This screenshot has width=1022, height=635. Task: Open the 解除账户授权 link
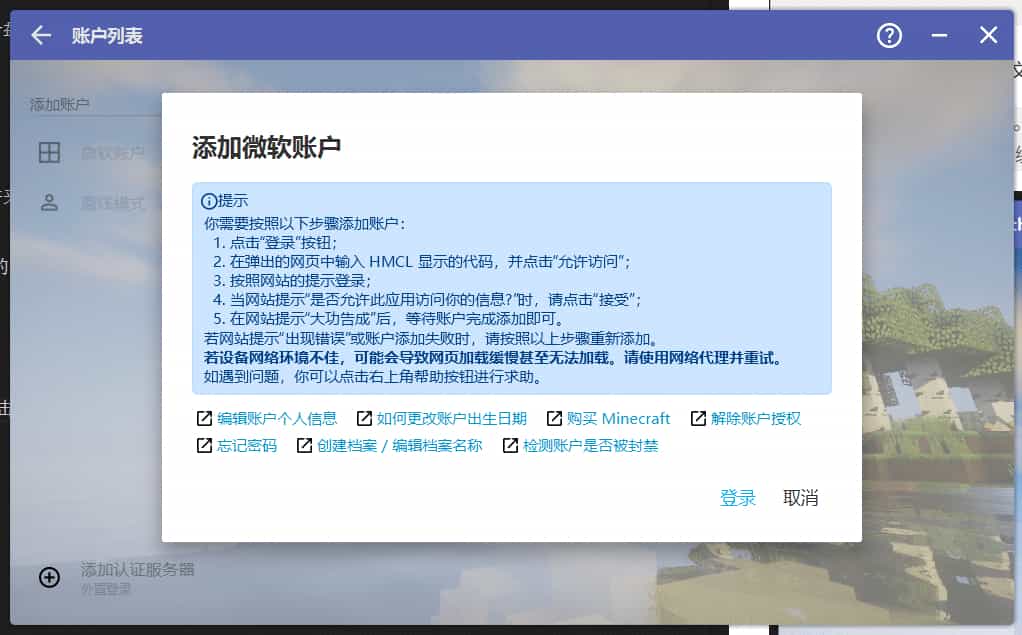coord(756,419)
